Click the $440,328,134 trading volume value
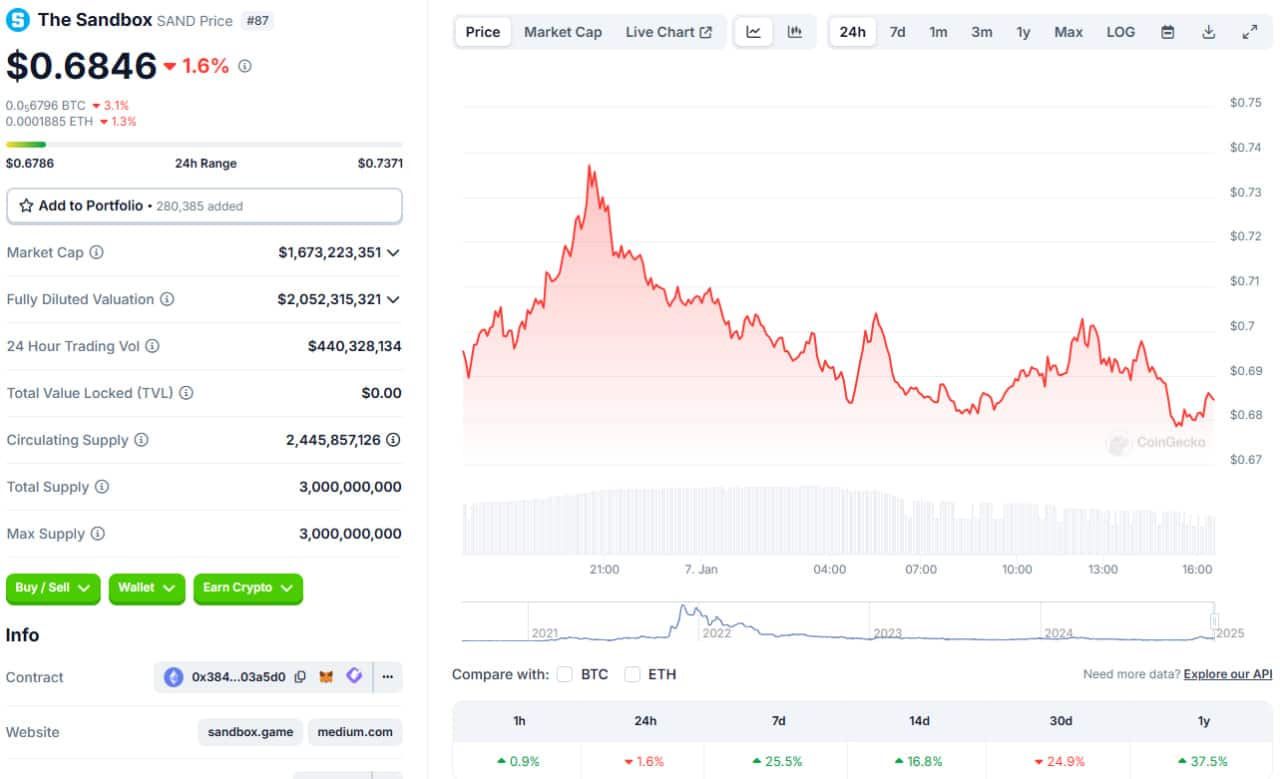Image resolution: width=1280 pixels, height=779 pixels. click(355, 346)
